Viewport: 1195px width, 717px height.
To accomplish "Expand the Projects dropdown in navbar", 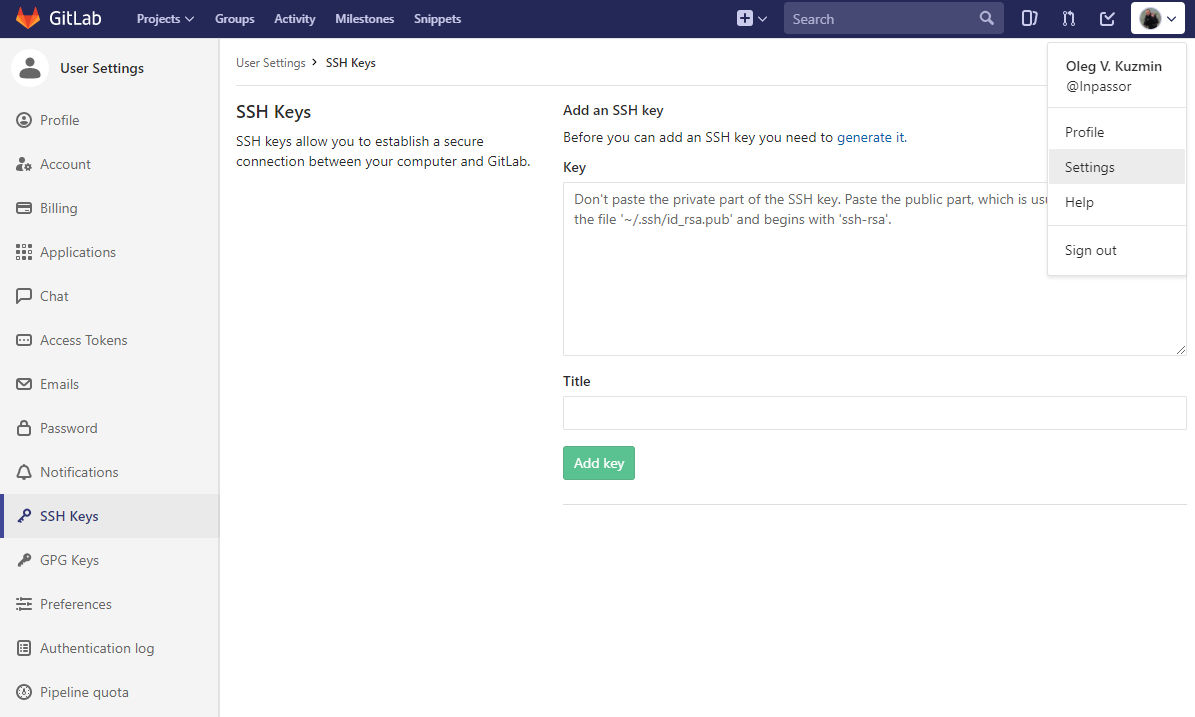I will 165,18.
